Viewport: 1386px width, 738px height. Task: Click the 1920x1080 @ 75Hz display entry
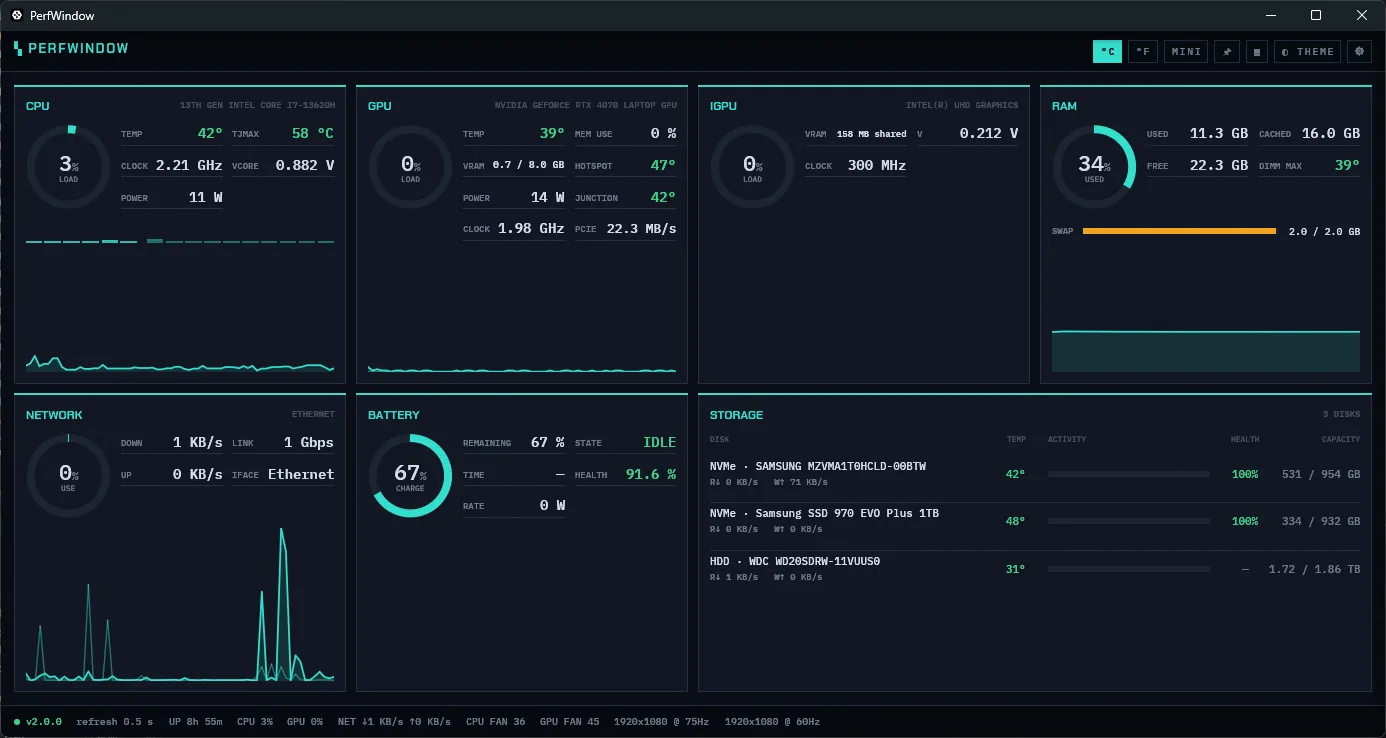pyautogui.click(x=662, y=722)
